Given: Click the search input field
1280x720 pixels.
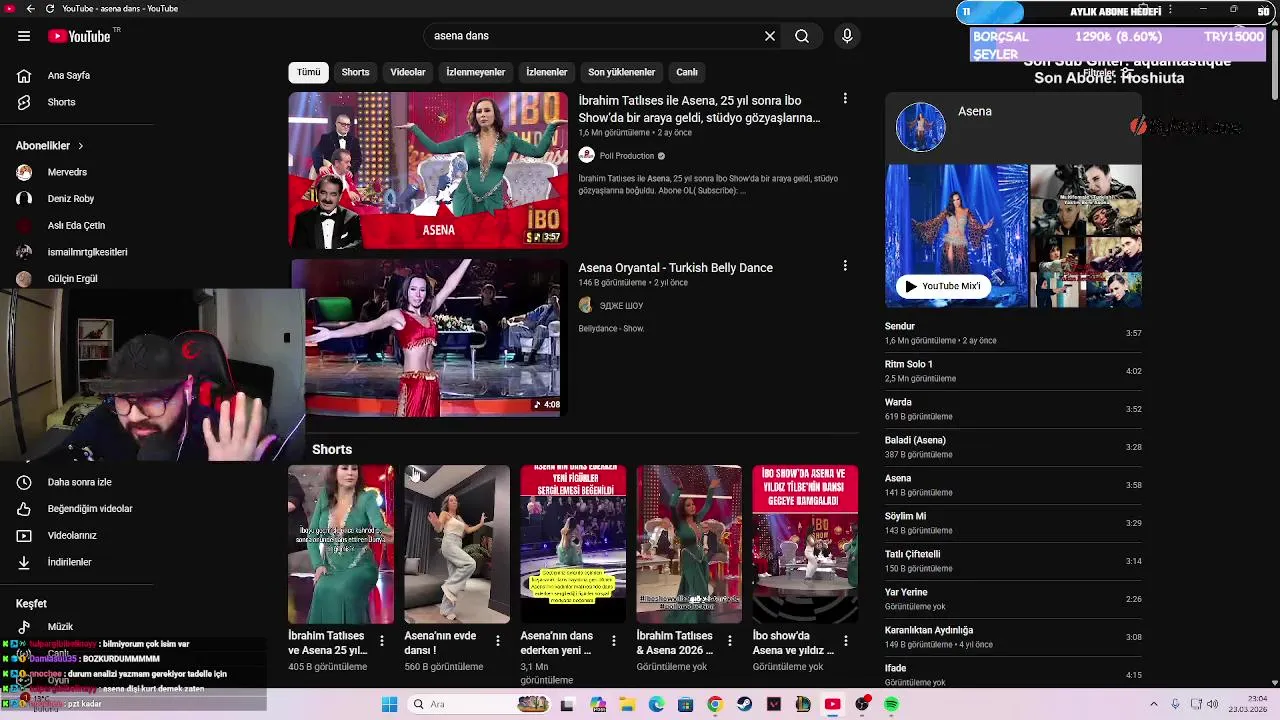Looking at the screenshot, I should pyautogui.click(x=595, y=36).
